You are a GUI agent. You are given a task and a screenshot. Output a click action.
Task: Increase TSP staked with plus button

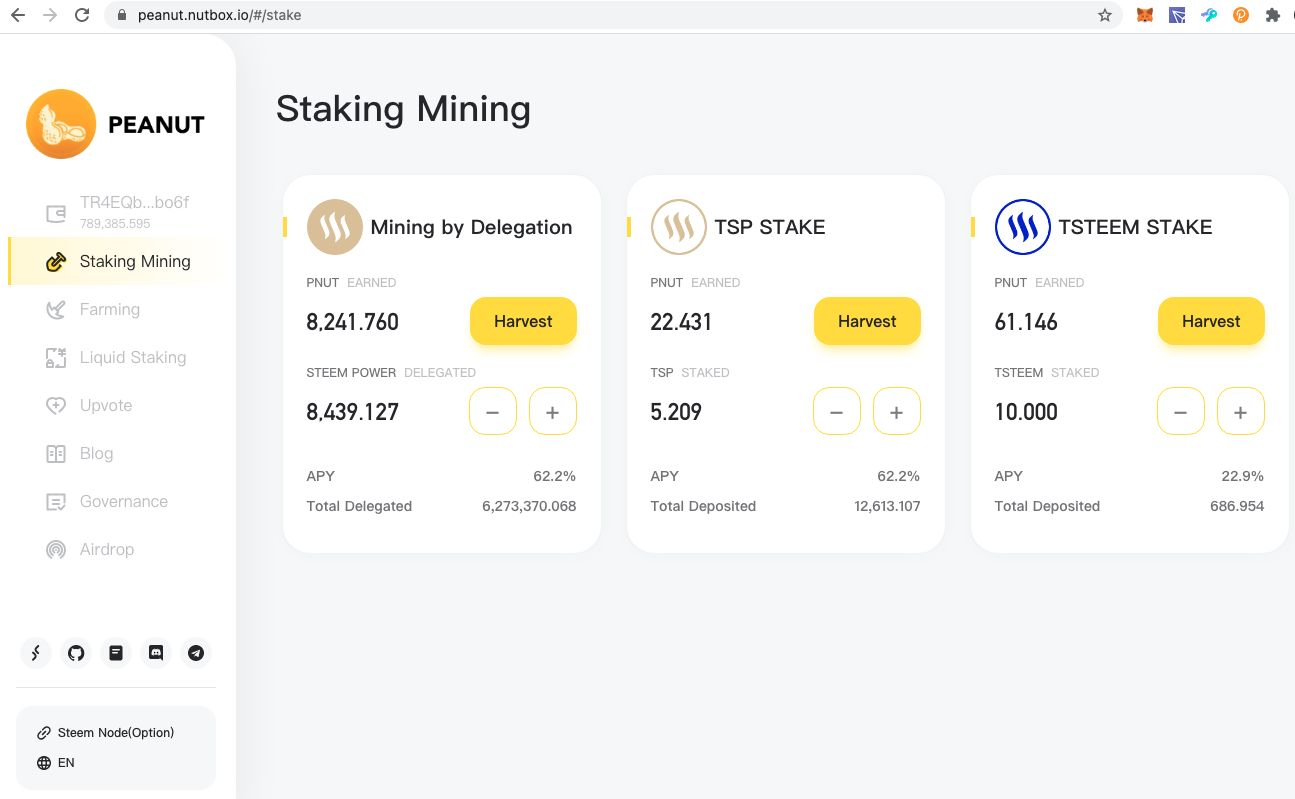[x=897, y=411]
